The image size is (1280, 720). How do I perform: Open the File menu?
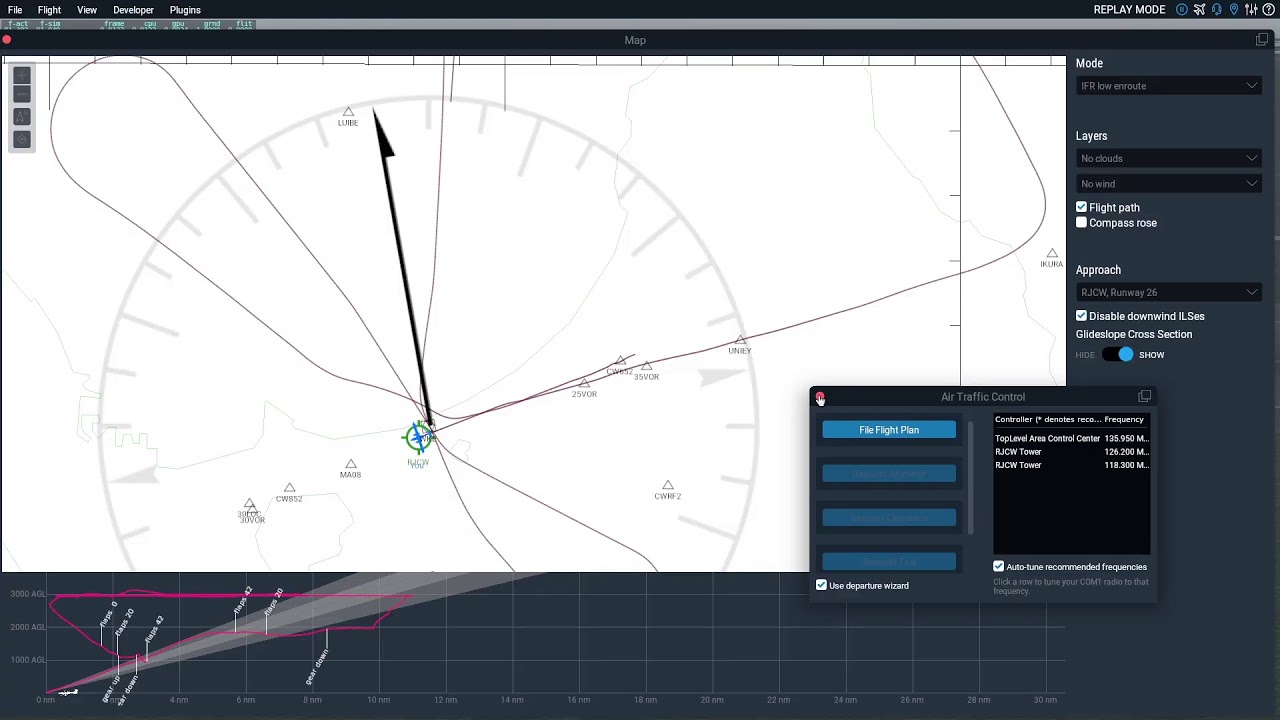15,10
